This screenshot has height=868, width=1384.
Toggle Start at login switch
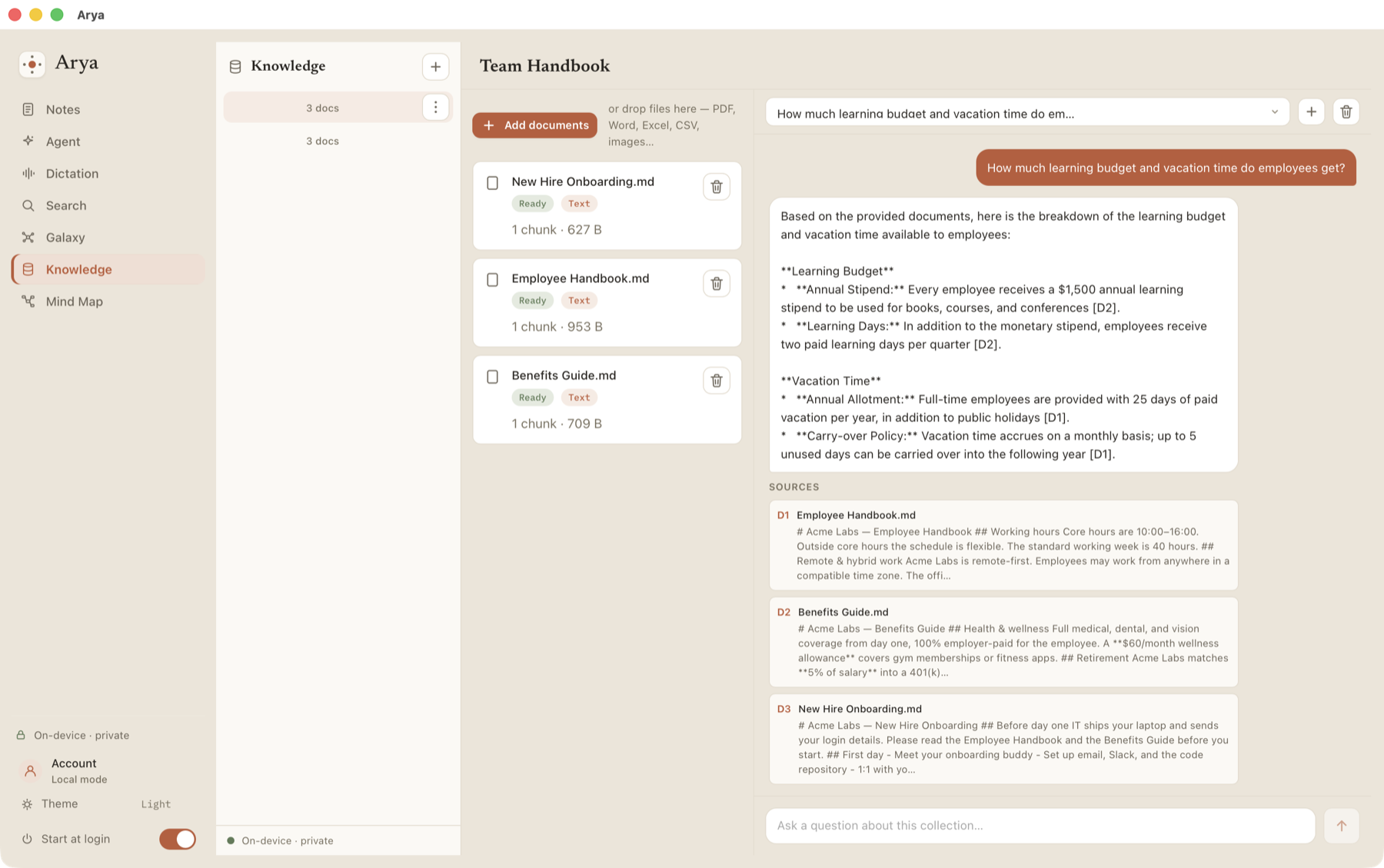[178, 839]
